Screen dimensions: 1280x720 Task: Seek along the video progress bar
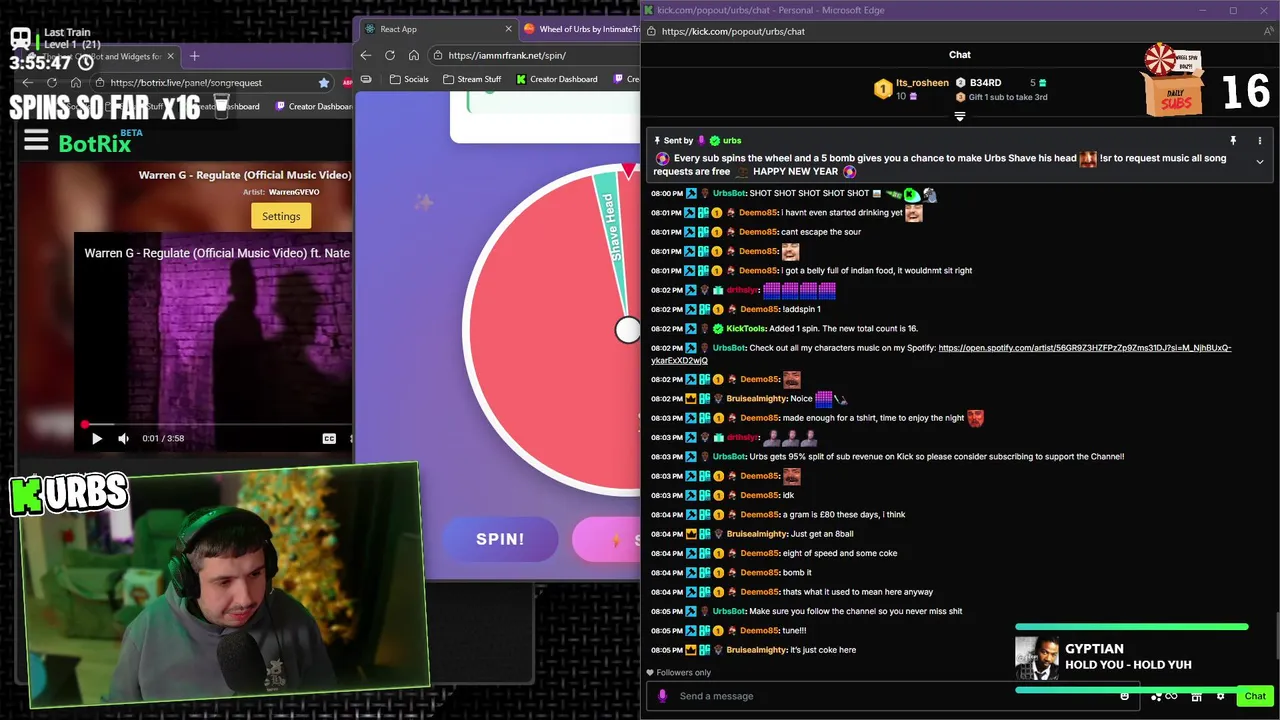pos(217,425)
